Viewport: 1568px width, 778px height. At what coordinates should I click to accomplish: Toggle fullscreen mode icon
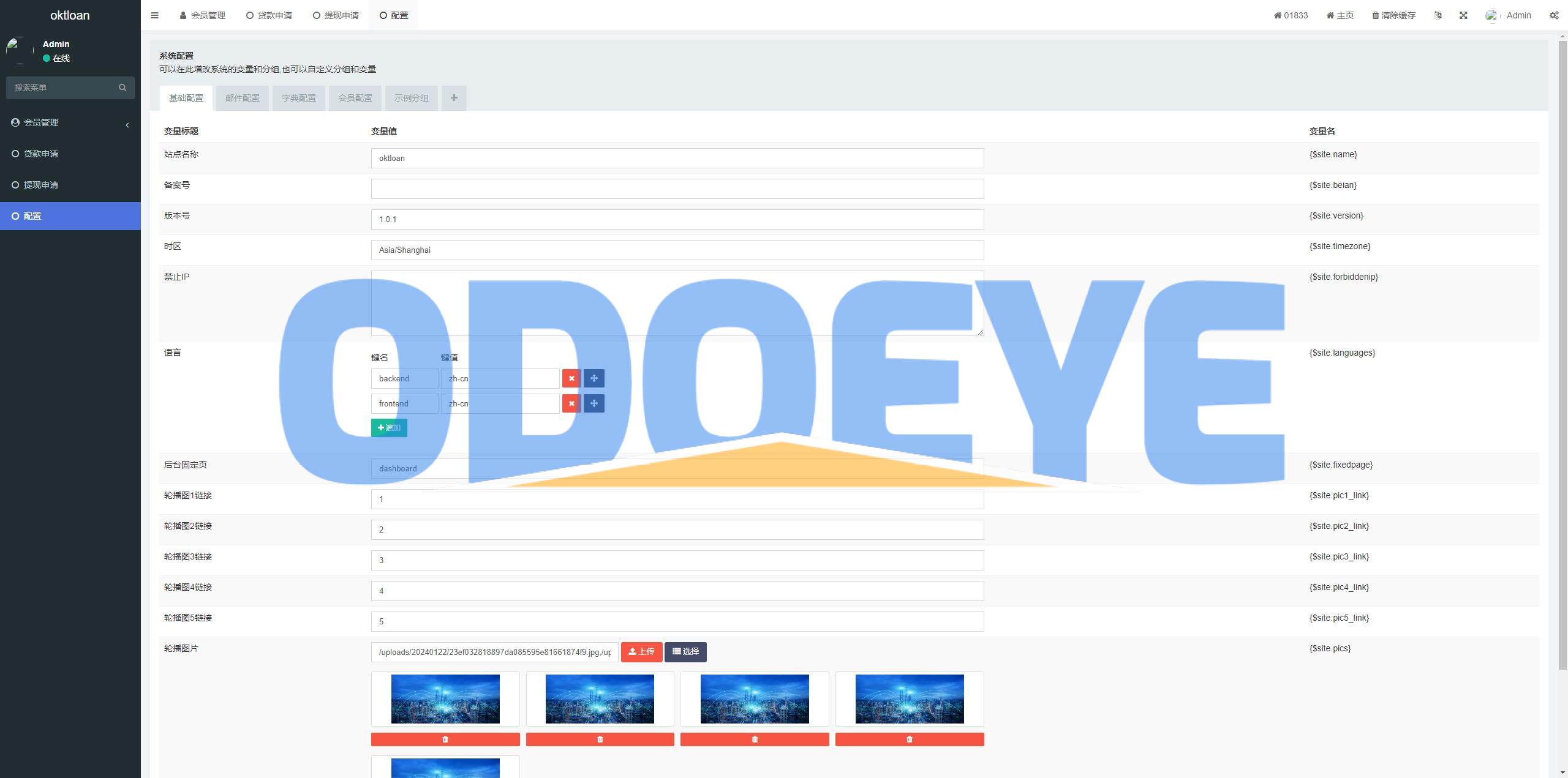tap(1463, 15)
